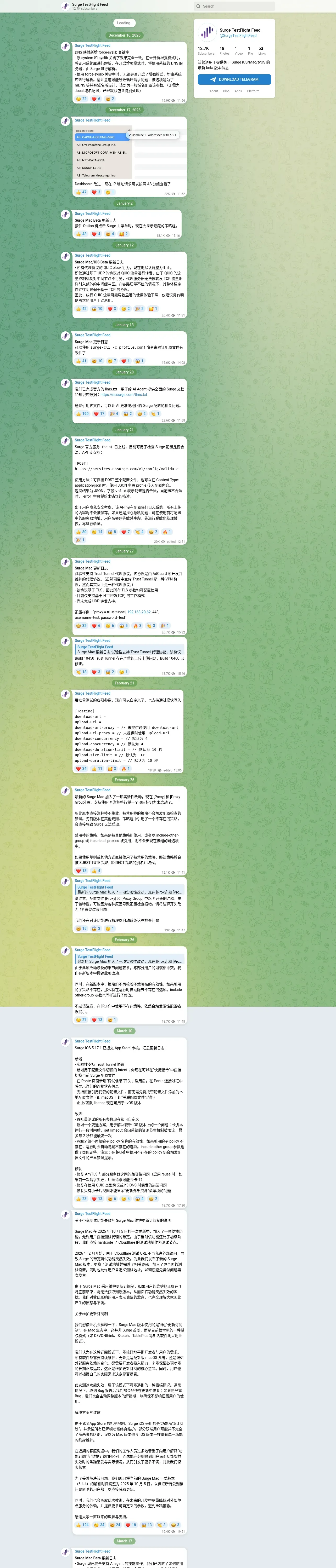Open the Platform link in the sidebar footer

click(253, 91)
